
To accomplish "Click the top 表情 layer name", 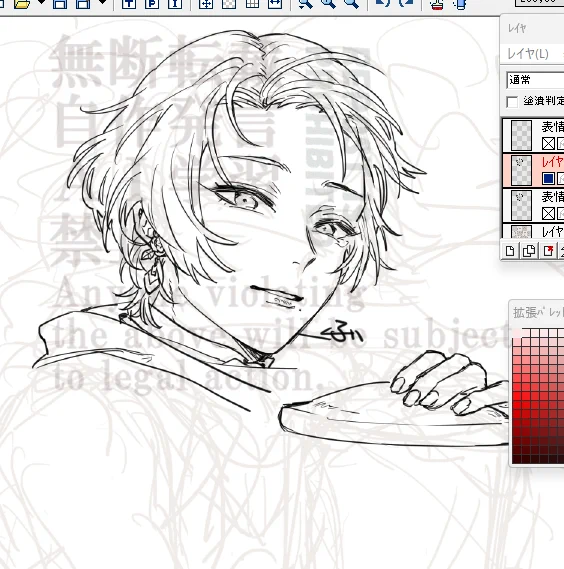I will [x=552, y=127].
